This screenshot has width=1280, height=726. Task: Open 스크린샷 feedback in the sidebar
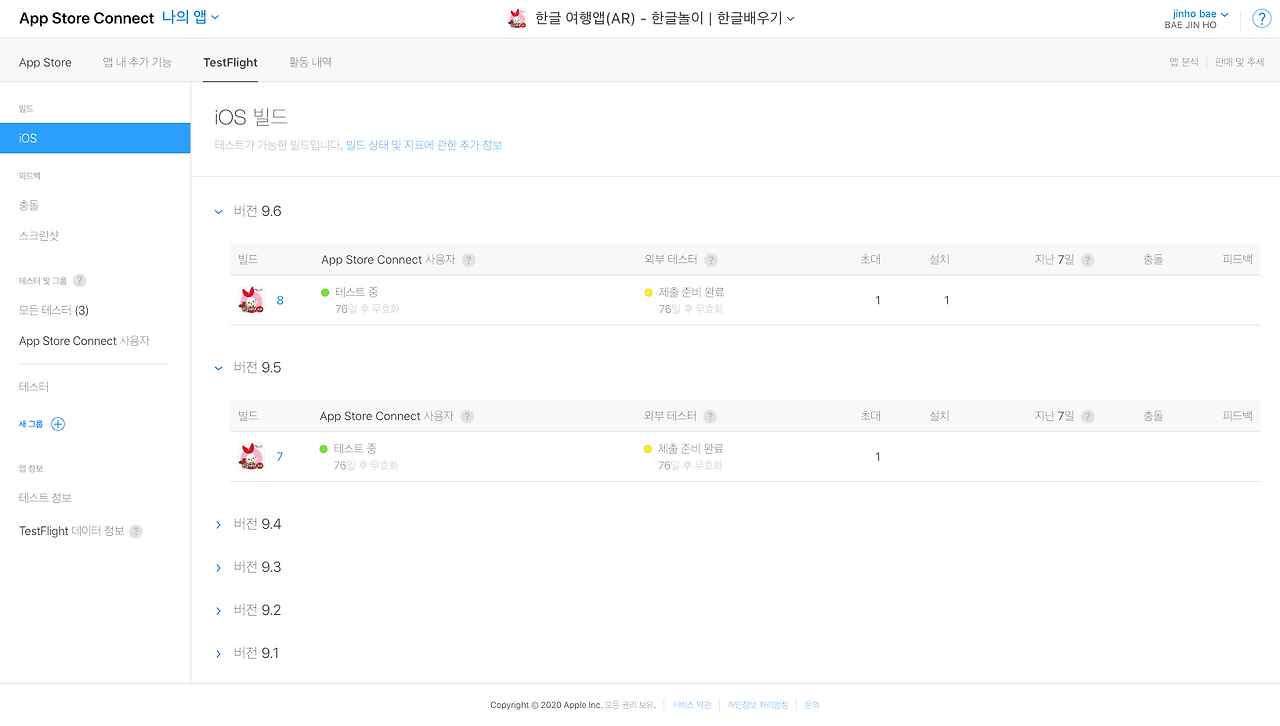[x=39, y=236]
